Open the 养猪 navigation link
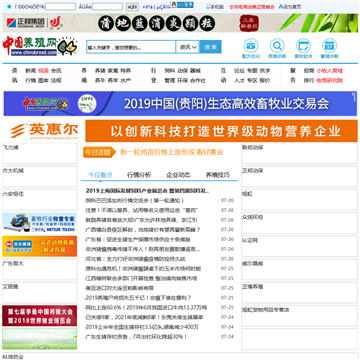The height and width of the screenshot is (360, 360). tap(100, 71)
